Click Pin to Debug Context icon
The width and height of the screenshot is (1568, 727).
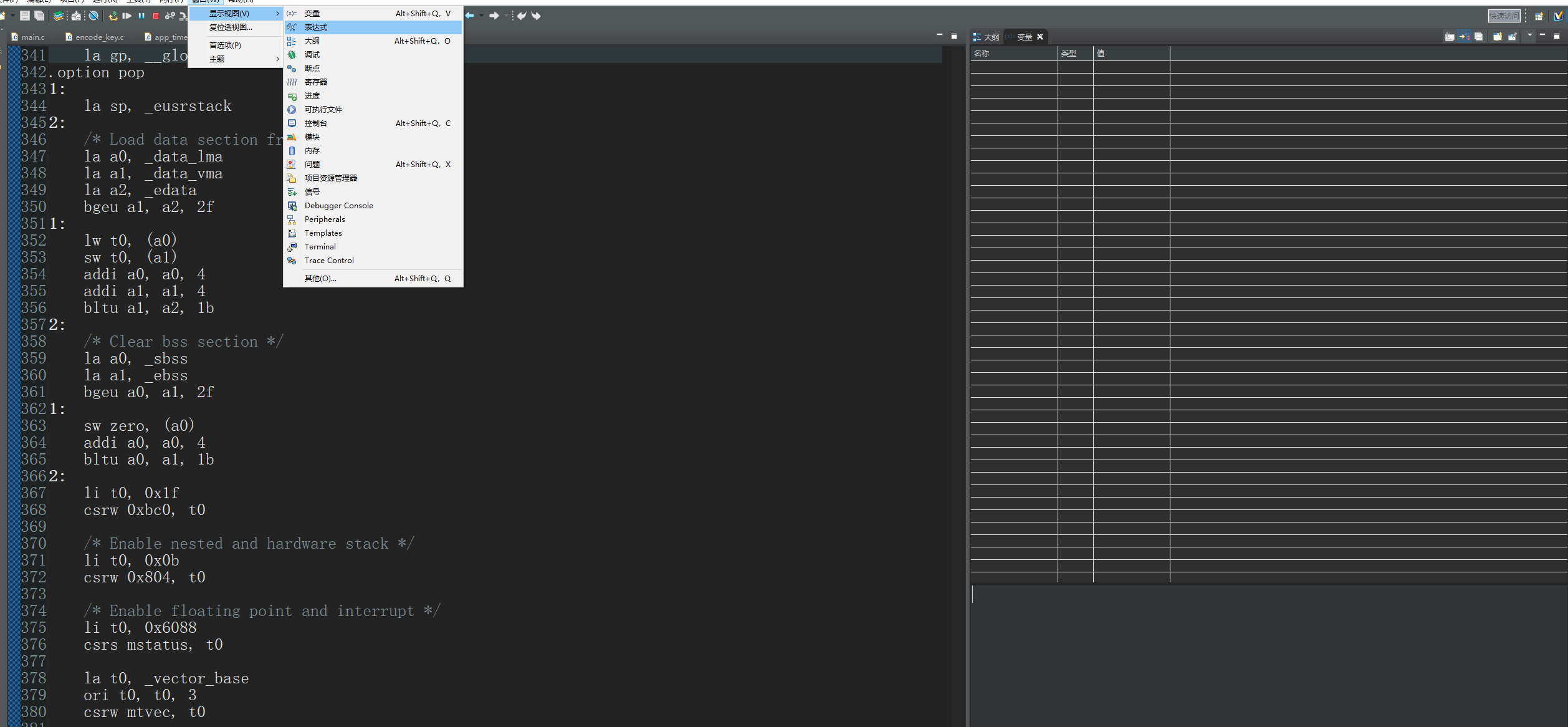(1513, 36)
